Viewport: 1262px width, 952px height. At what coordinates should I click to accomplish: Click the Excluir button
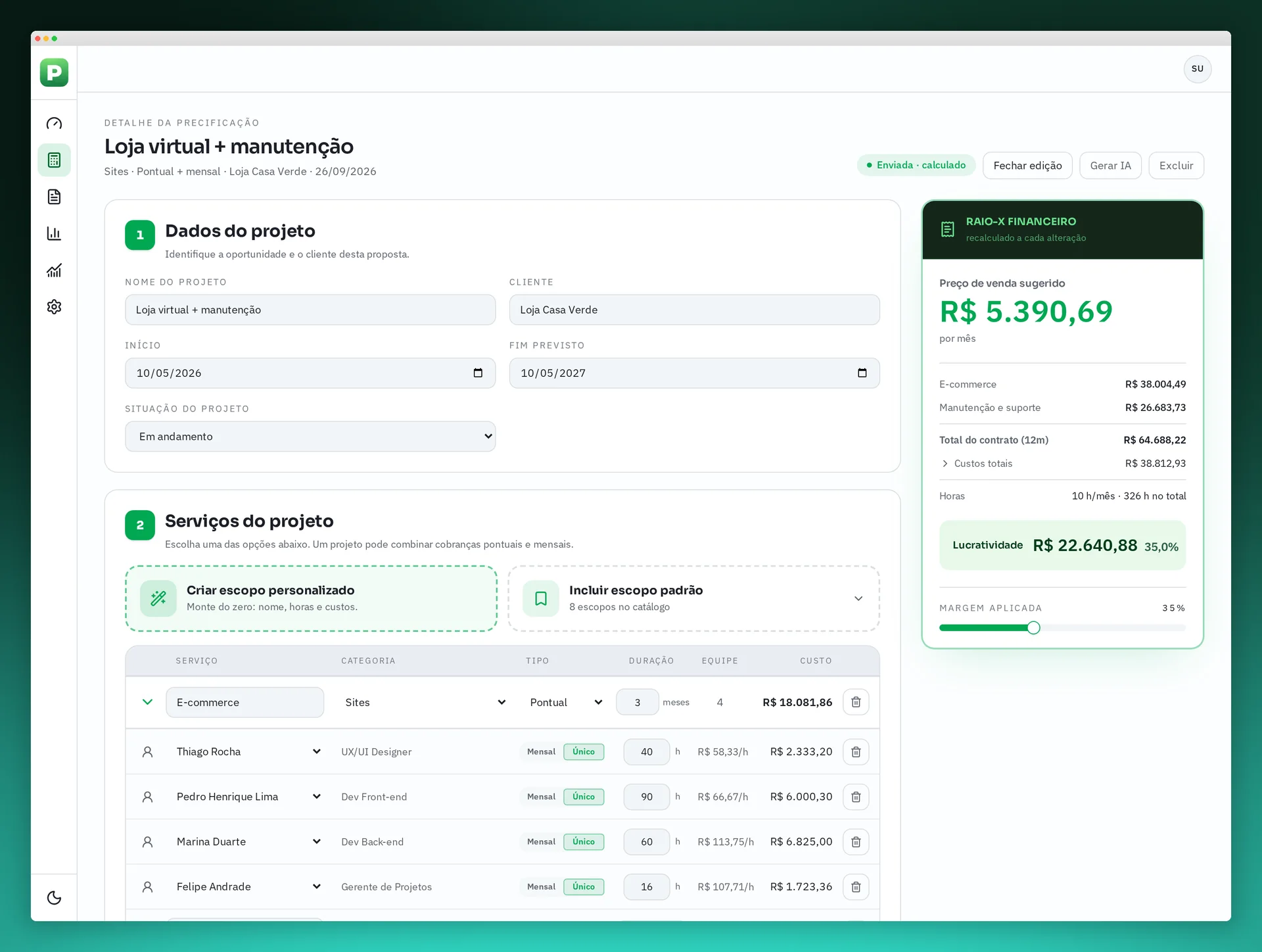click(x=1176, y=166)
